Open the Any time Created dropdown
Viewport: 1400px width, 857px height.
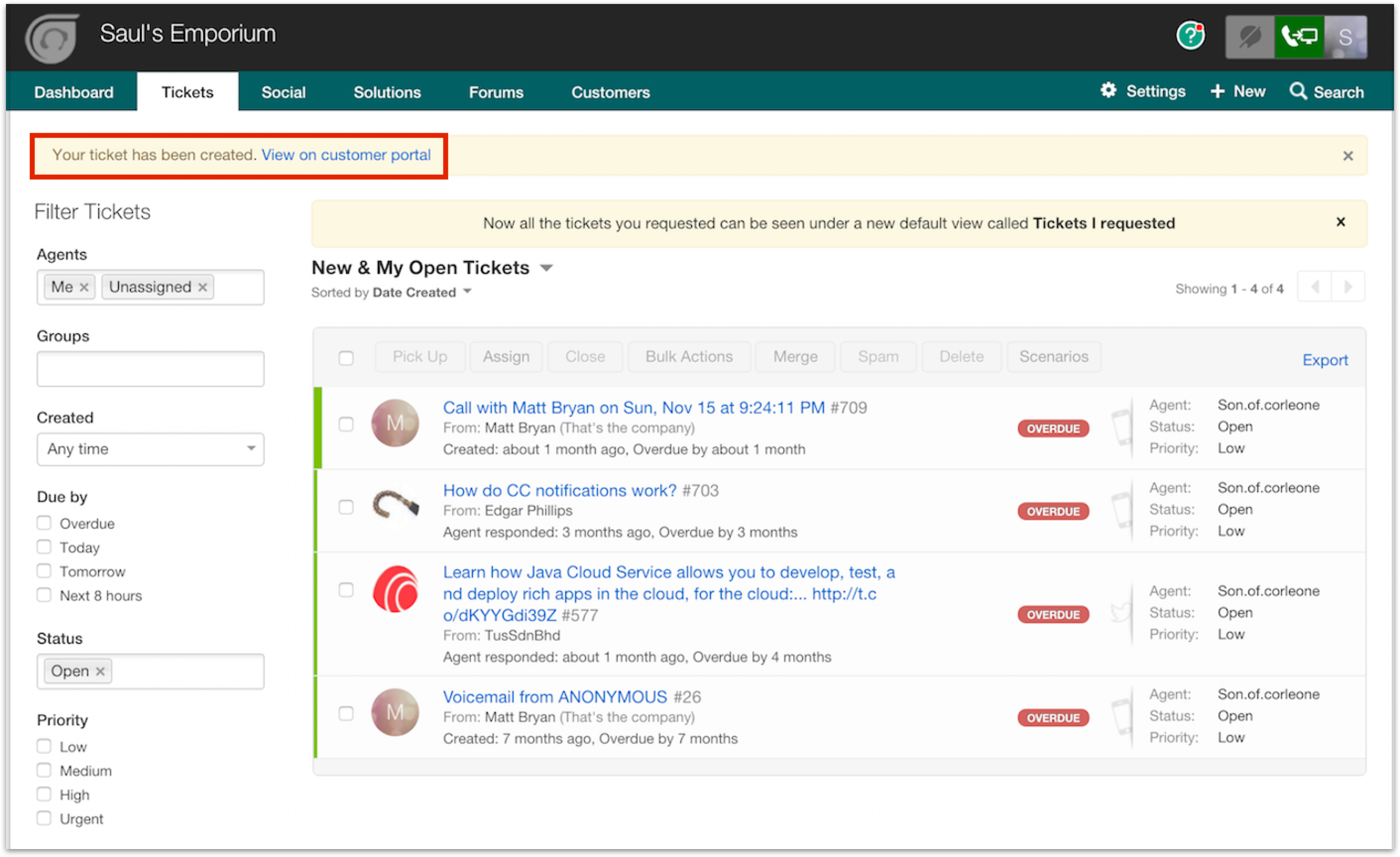point(150,449)
